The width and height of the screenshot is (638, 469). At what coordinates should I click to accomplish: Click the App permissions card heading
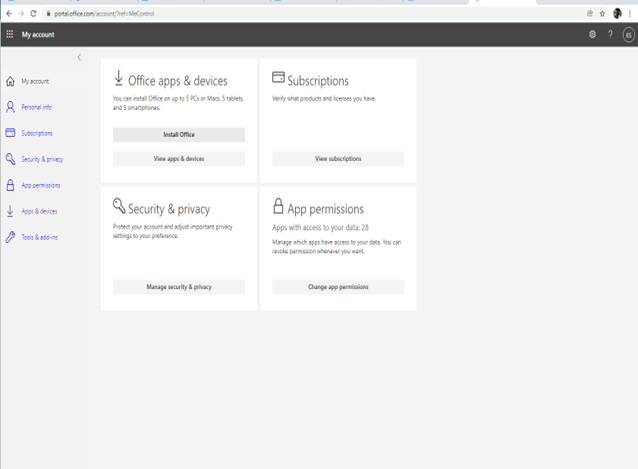tap(326, 209)
